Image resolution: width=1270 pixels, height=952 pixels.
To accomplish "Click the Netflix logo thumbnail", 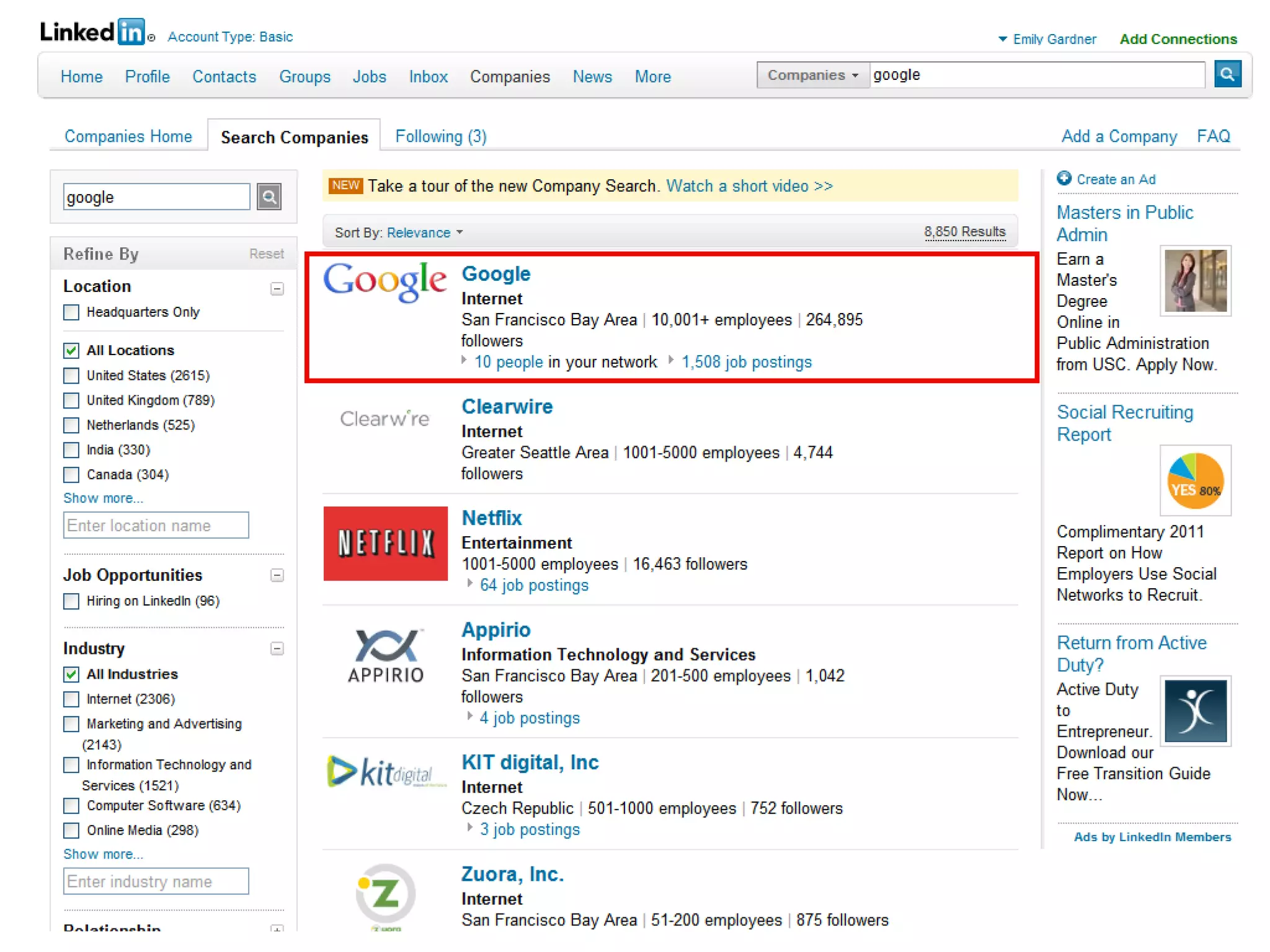I will (385, 544).
